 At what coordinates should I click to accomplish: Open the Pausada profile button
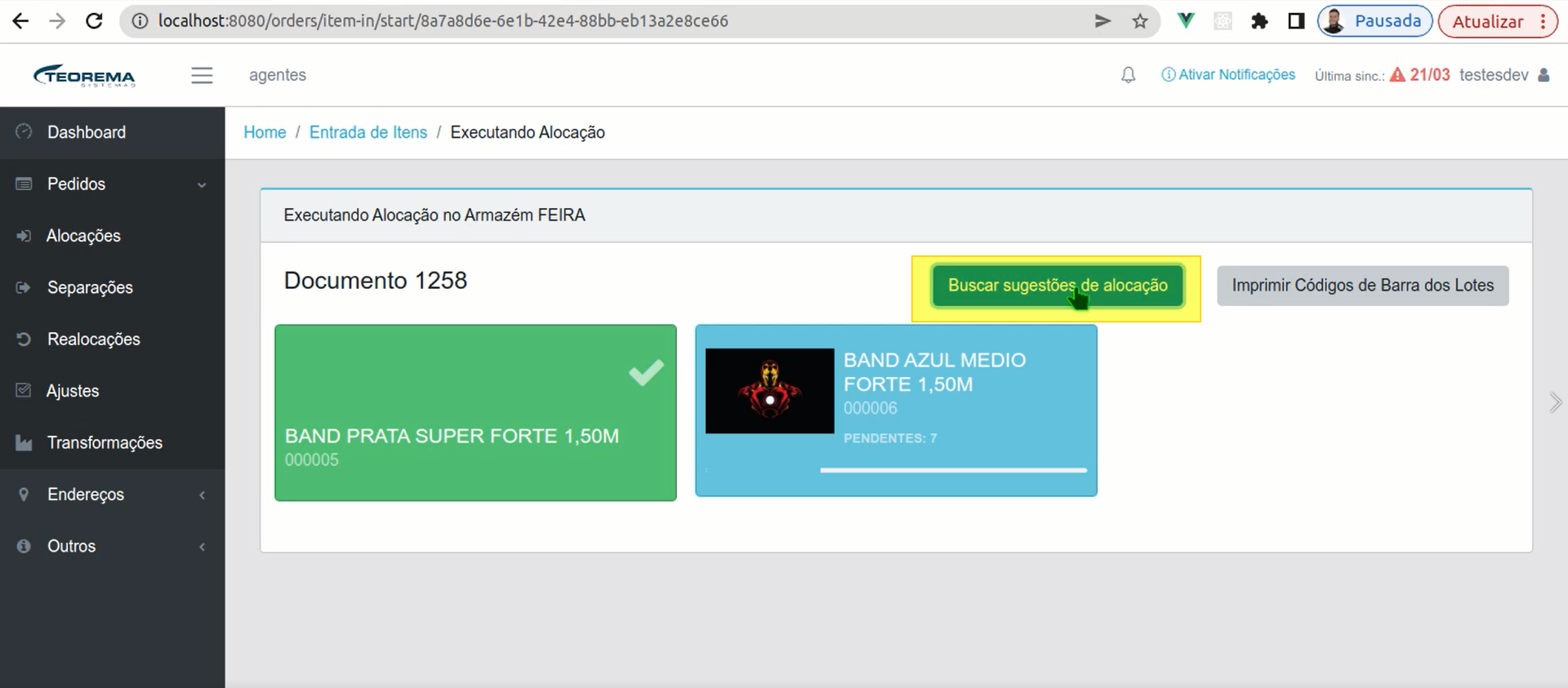(1375, 21)
